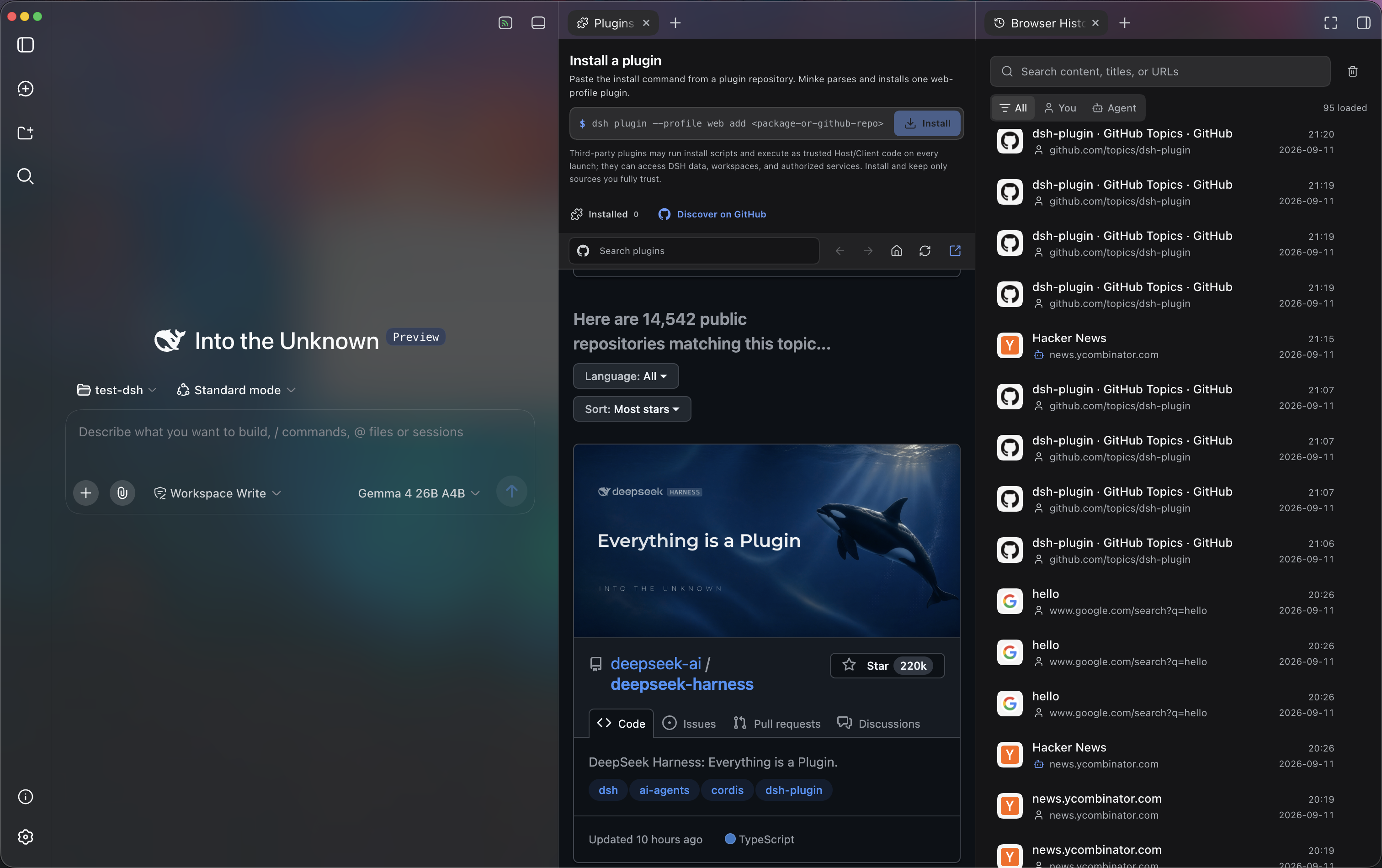This screenshot has width=1382, height=868.
Task: Focus the Search plugins field
Action: point(694,251)
